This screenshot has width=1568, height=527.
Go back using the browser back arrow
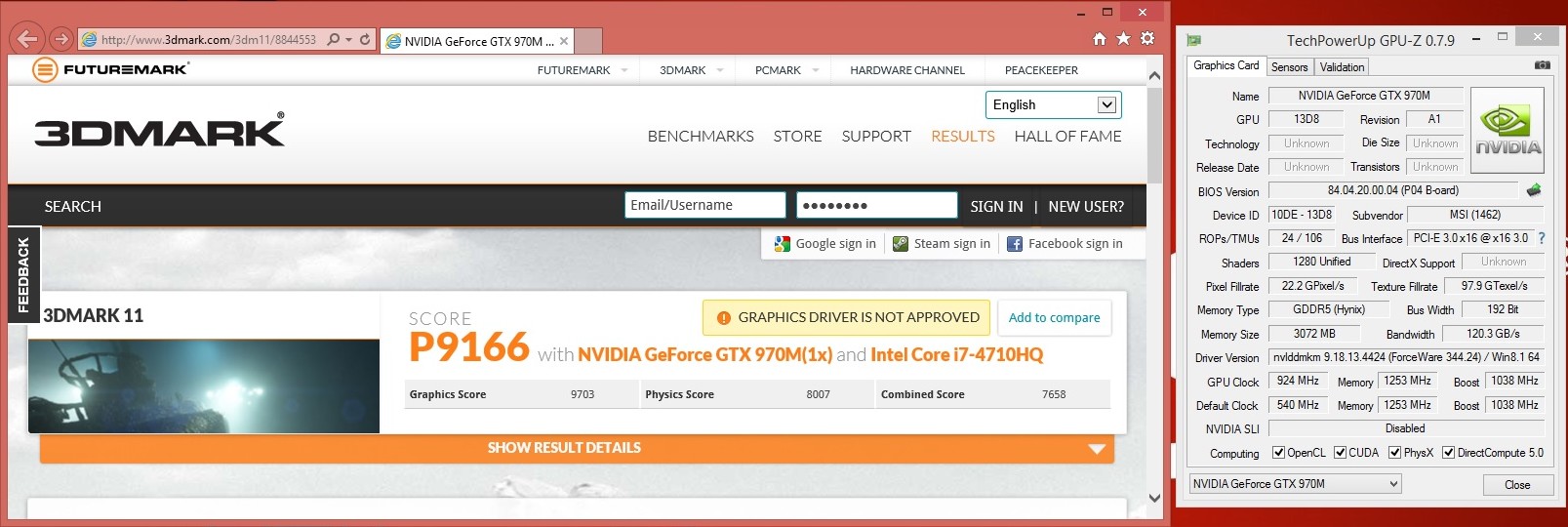pyautogui.click(x=27, y=39)
